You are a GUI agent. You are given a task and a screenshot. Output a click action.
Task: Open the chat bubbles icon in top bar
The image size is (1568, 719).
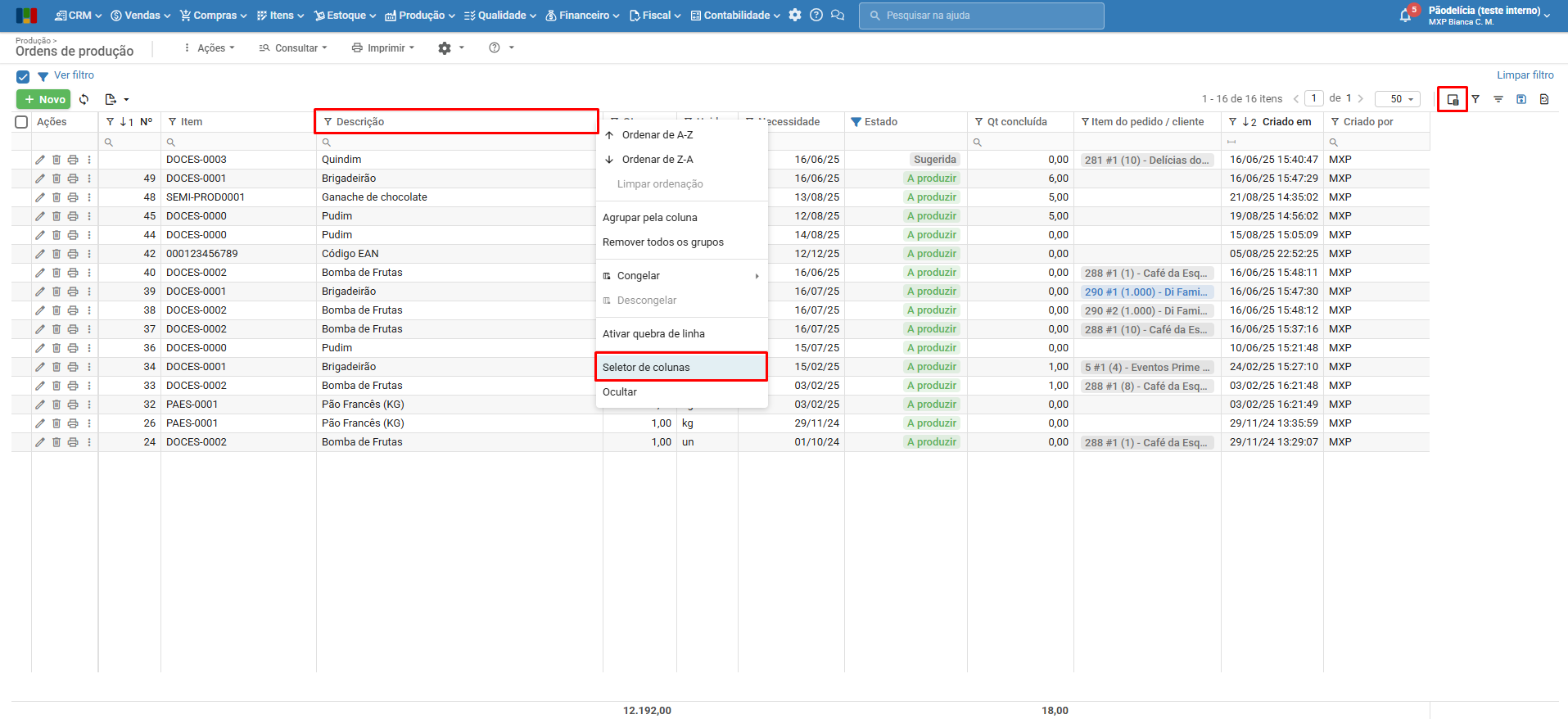pos(837,16)
